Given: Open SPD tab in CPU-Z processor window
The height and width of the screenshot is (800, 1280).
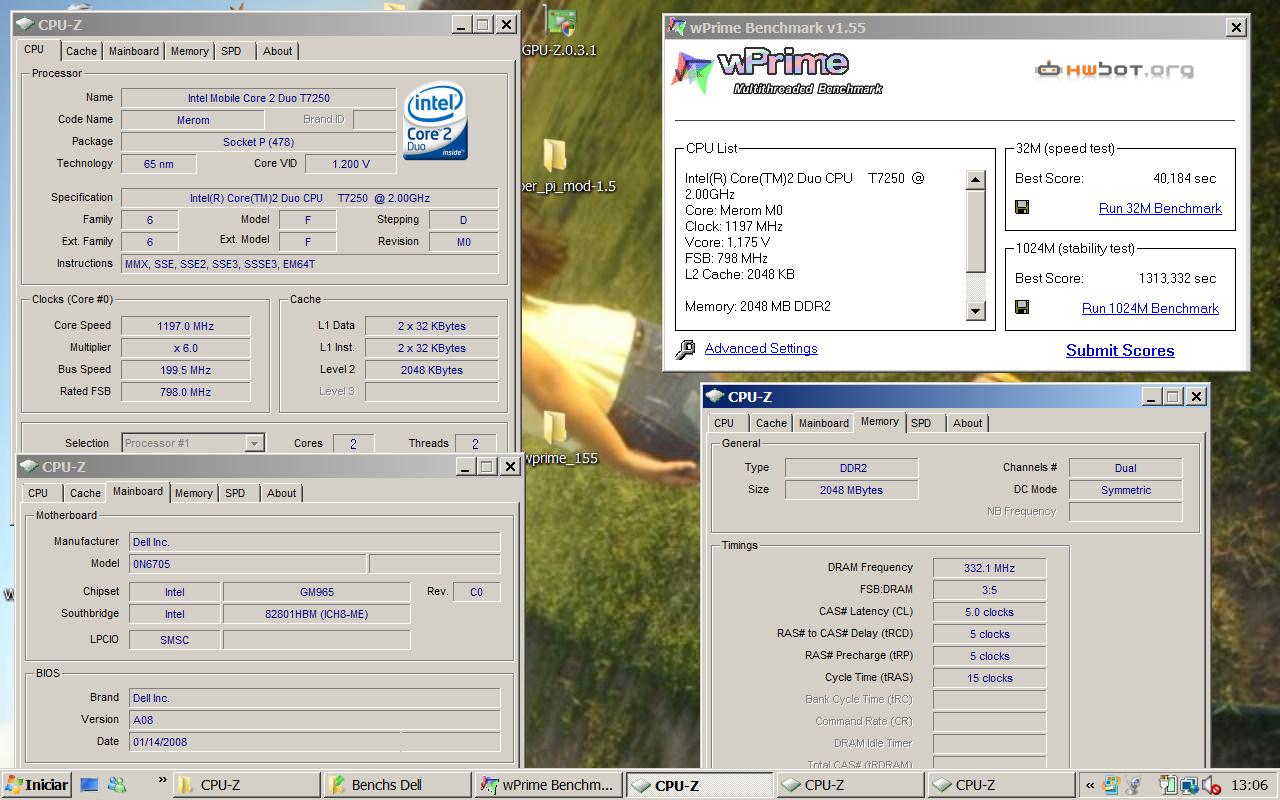Looking at the screenshot, I should pos(231,51).
